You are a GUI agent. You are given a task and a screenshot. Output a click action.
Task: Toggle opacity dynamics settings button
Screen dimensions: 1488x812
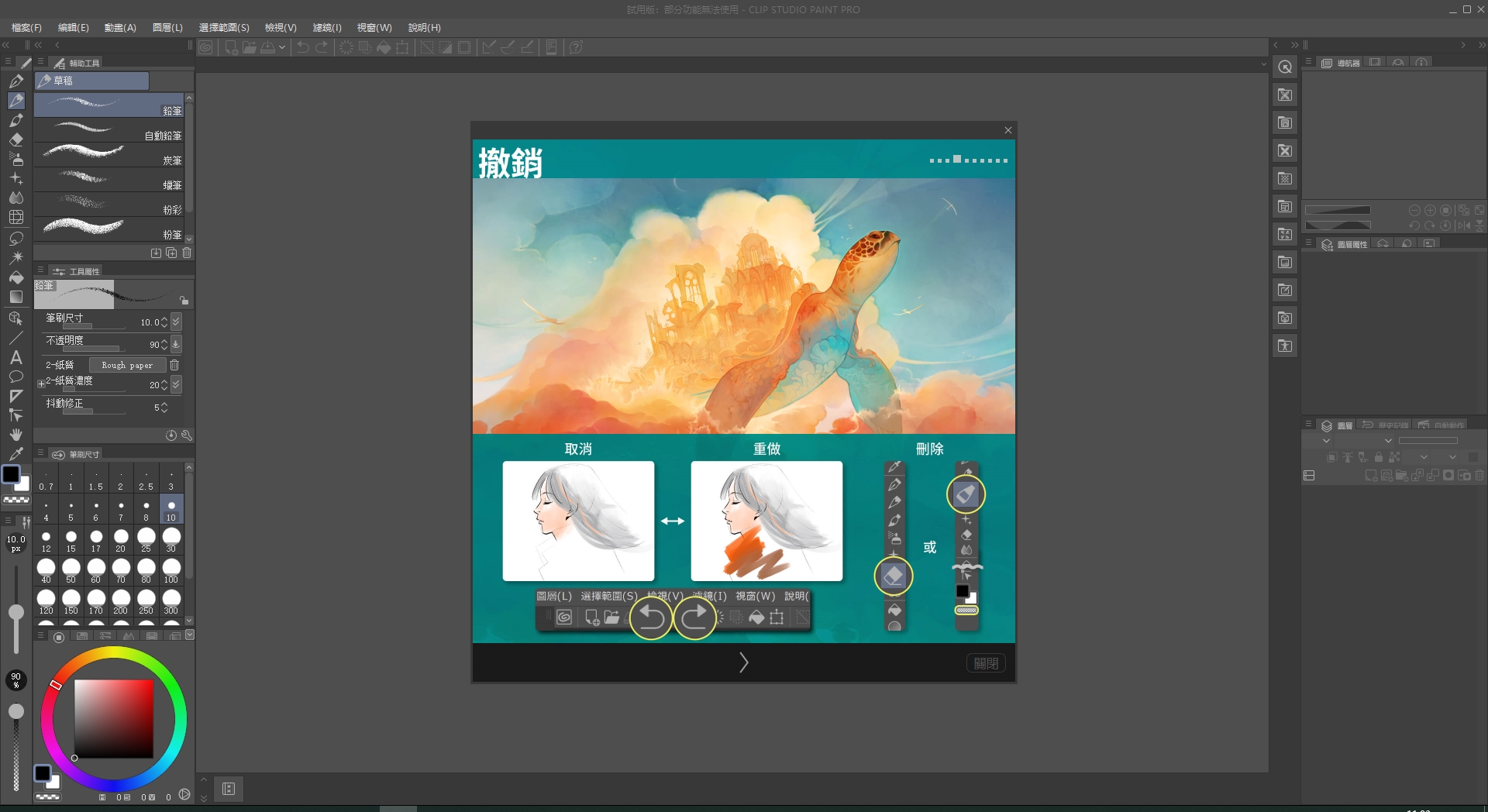pyautogui.click(x=176, y=344)
